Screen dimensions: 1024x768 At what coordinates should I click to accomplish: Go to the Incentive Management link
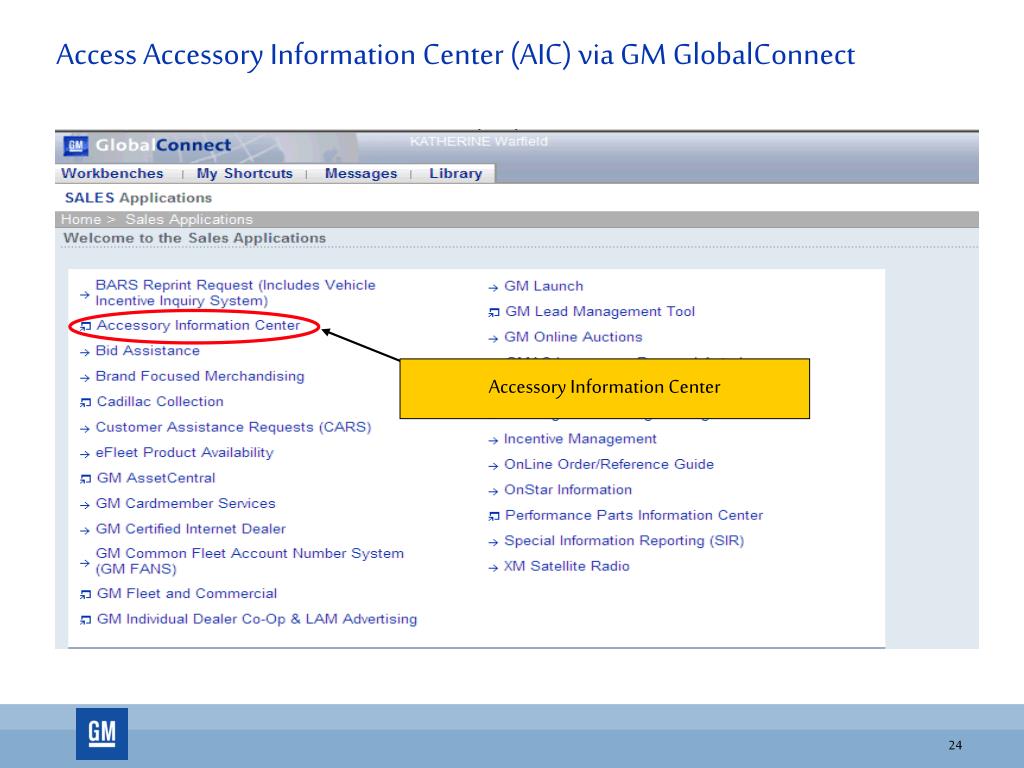click(x=580, y=439)
